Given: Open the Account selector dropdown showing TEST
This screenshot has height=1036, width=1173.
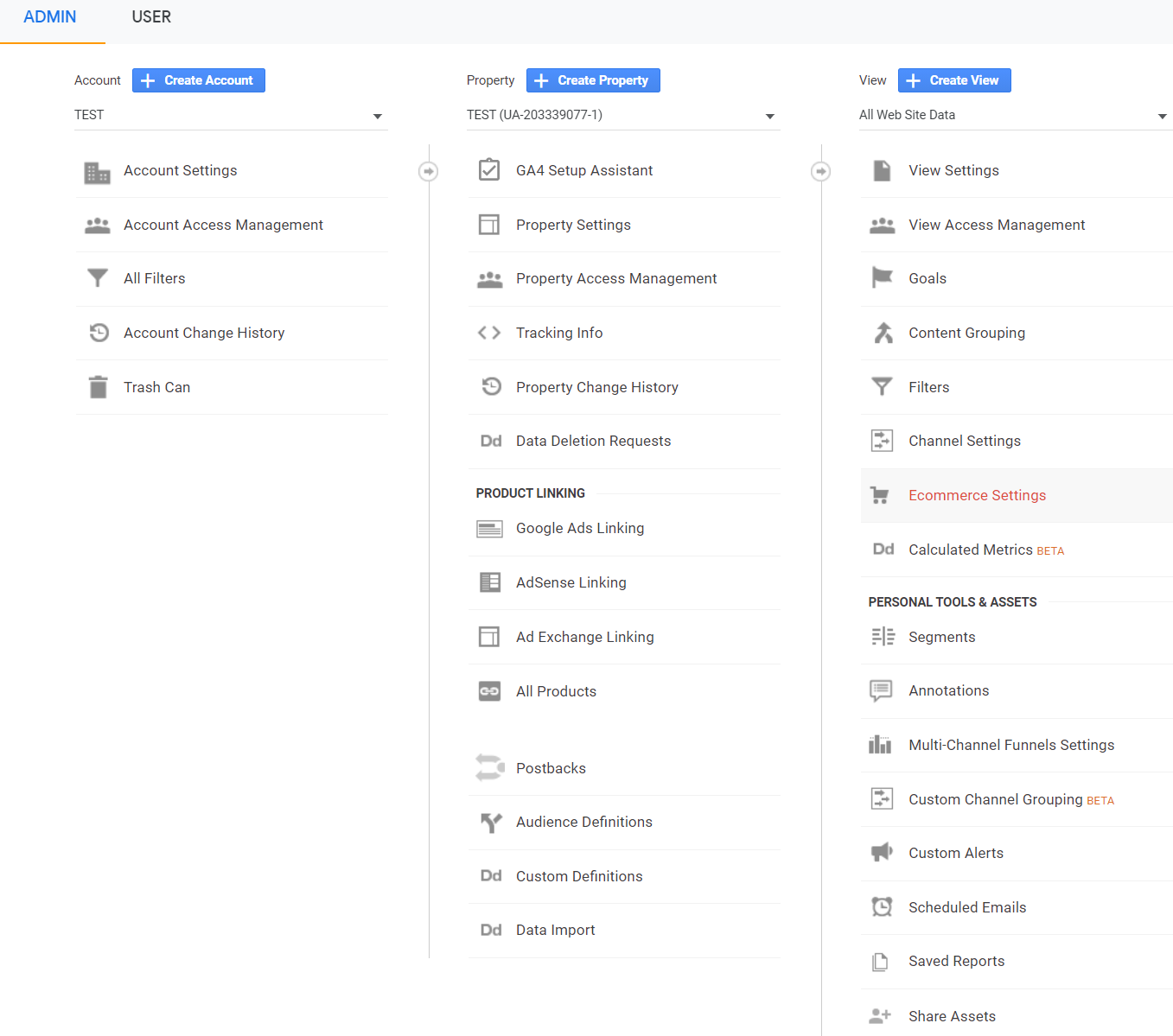Looking at the screenshot, I should [230, 116].
